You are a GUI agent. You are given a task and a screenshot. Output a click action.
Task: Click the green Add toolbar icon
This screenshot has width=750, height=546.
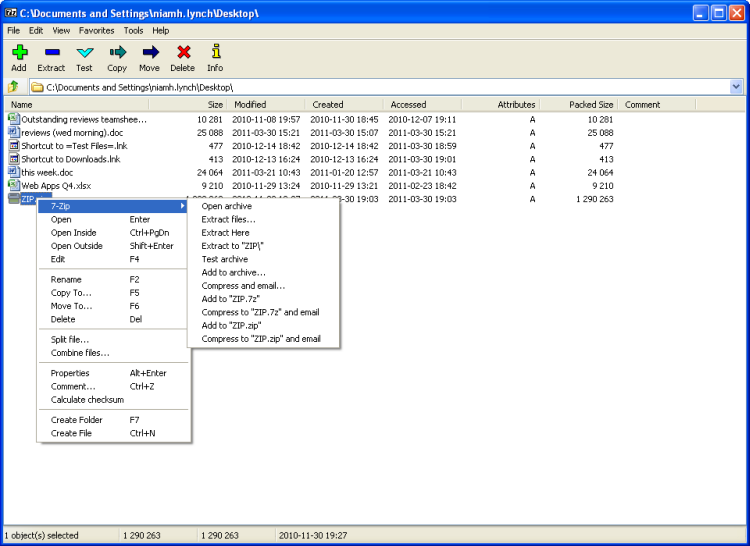coord(18,53)
